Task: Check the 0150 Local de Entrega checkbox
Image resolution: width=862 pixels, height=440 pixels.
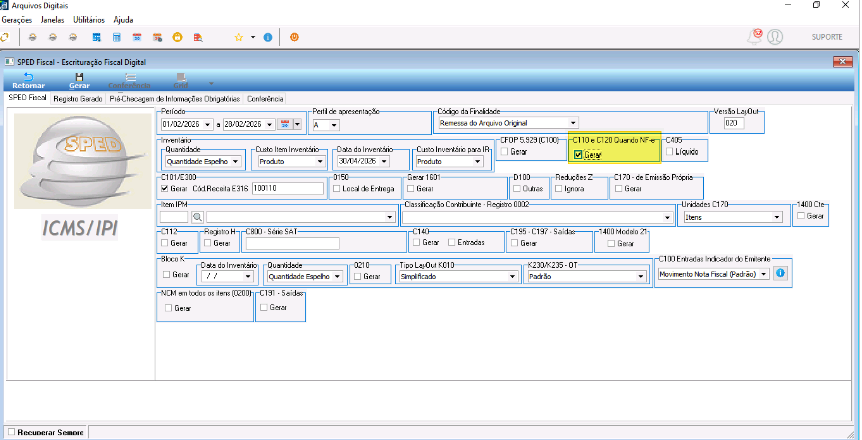Action: [x=336, y=189]
